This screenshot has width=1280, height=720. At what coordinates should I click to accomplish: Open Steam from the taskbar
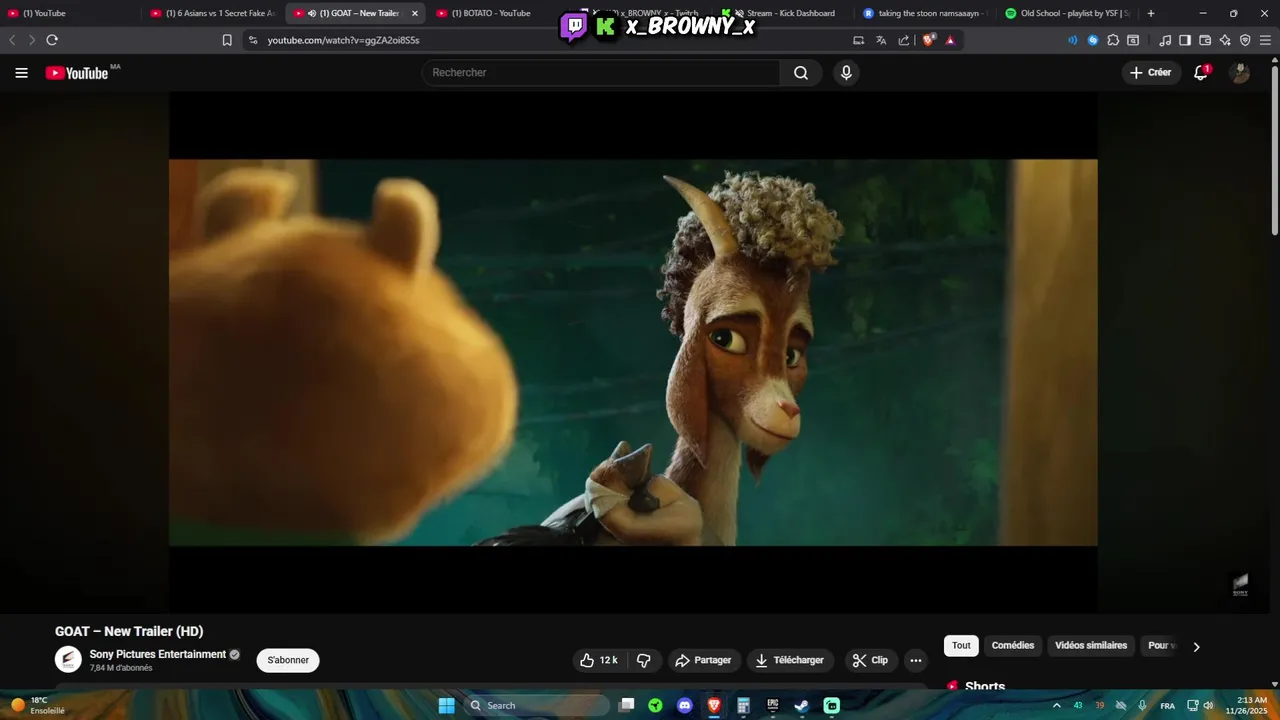coord(801,705)
